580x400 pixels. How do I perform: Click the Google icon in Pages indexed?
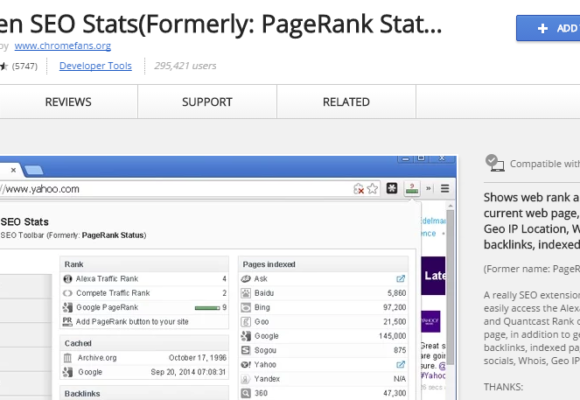246,336
